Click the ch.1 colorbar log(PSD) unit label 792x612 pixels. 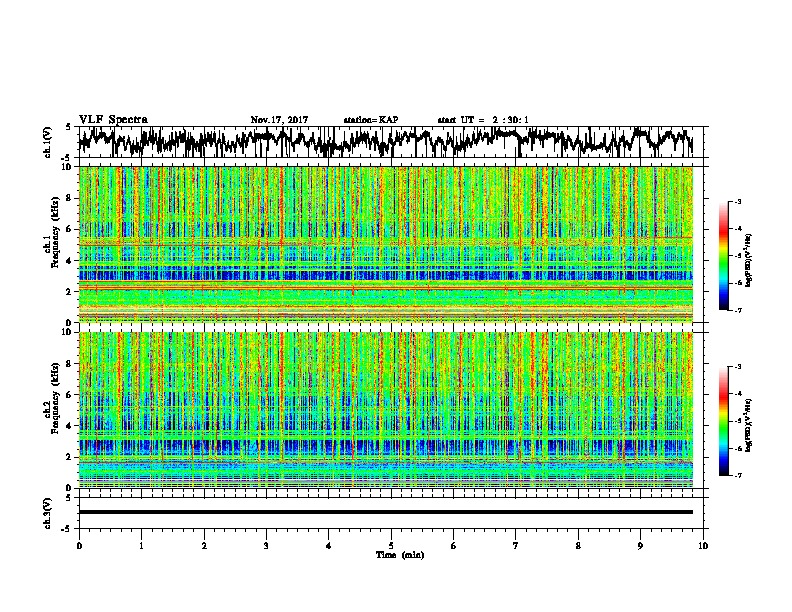(749, 260)
